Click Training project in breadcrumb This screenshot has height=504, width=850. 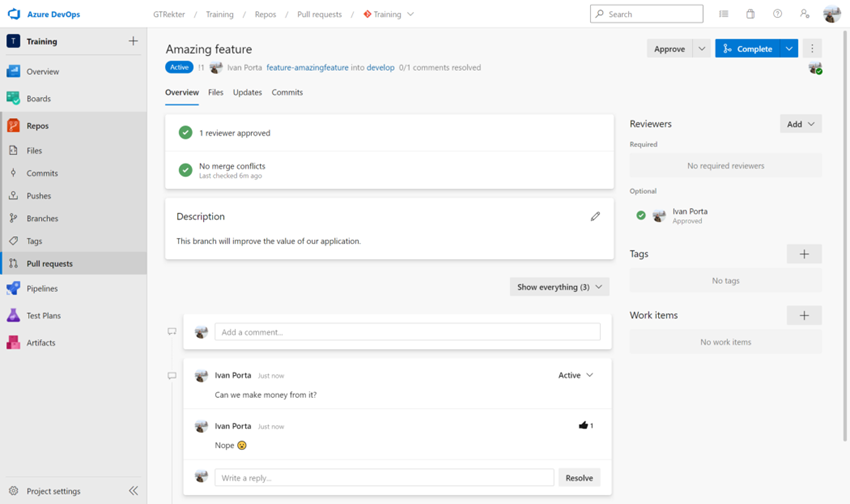click(x=220, y=14)
